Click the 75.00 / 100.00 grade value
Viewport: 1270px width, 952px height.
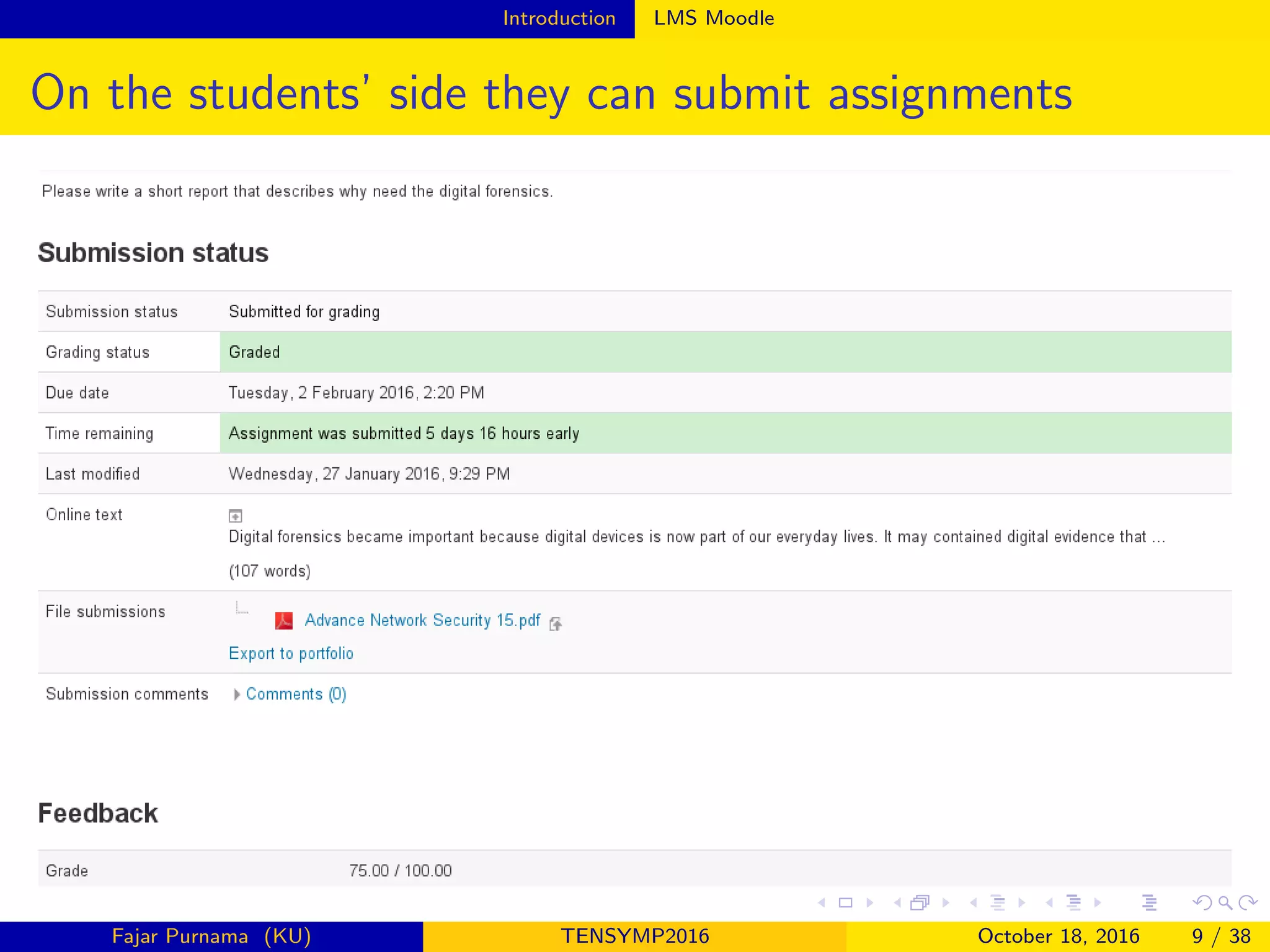point(401,871)
